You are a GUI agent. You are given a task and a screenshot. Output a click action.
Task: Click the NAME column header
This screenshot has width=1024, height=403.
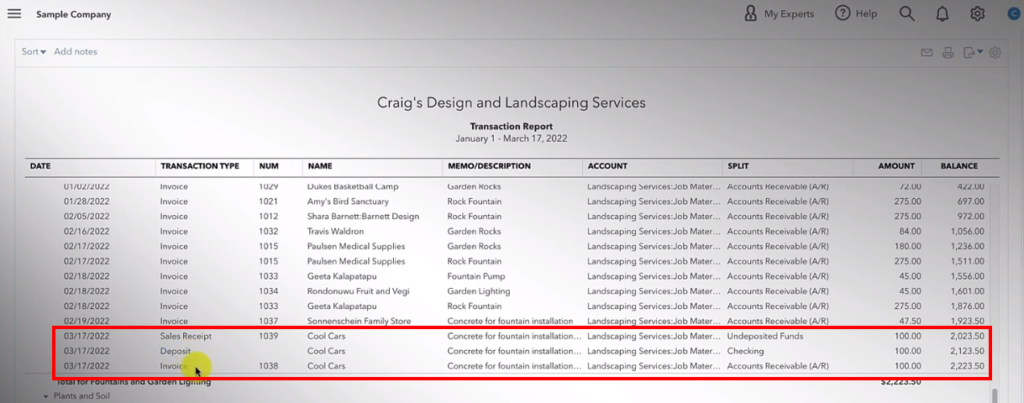(319, 167)
